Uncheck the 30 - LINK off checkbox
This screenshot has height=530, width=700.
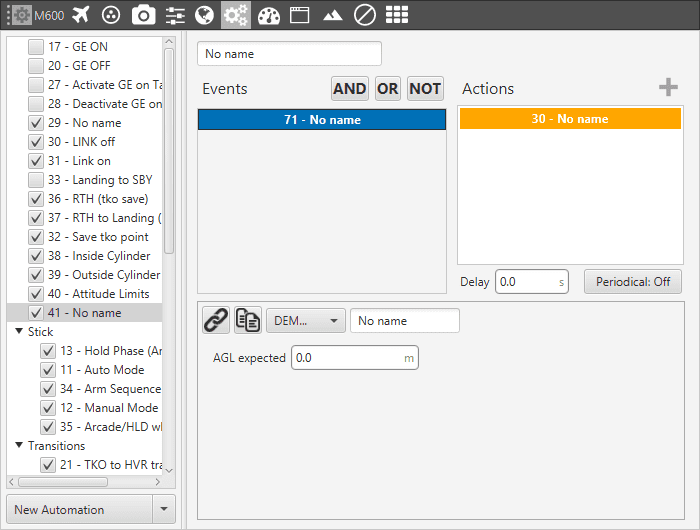36,142
